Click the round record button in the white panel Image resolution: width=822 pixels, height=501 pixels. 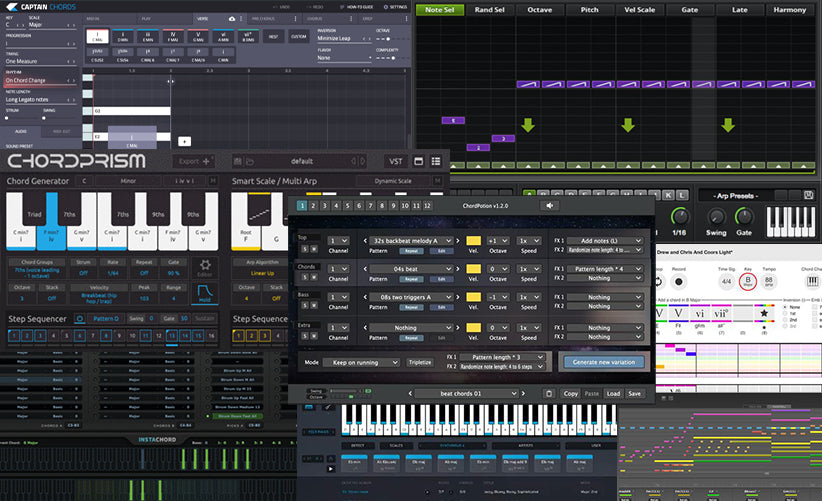(x=679, y=281)
